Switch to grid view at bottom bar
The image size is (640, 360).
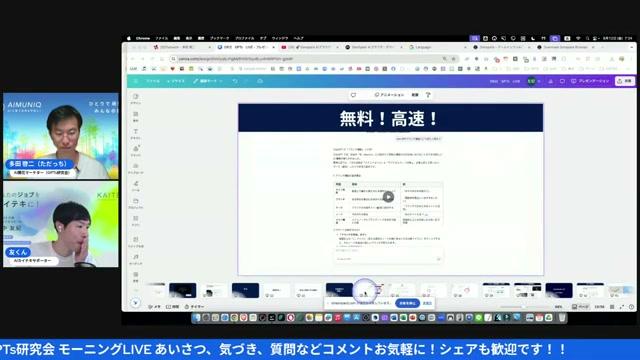click(x=612, y=307)
